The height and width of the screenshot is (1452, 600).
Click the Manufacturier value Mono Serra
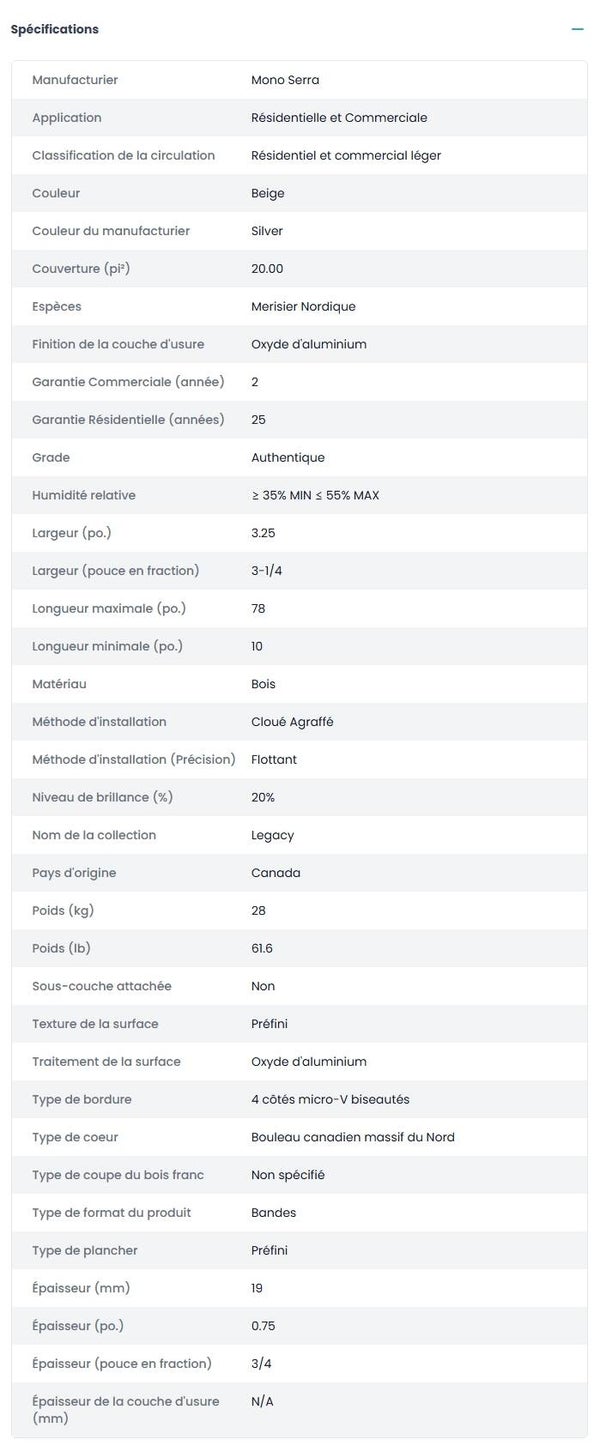(x=285, y=80)
